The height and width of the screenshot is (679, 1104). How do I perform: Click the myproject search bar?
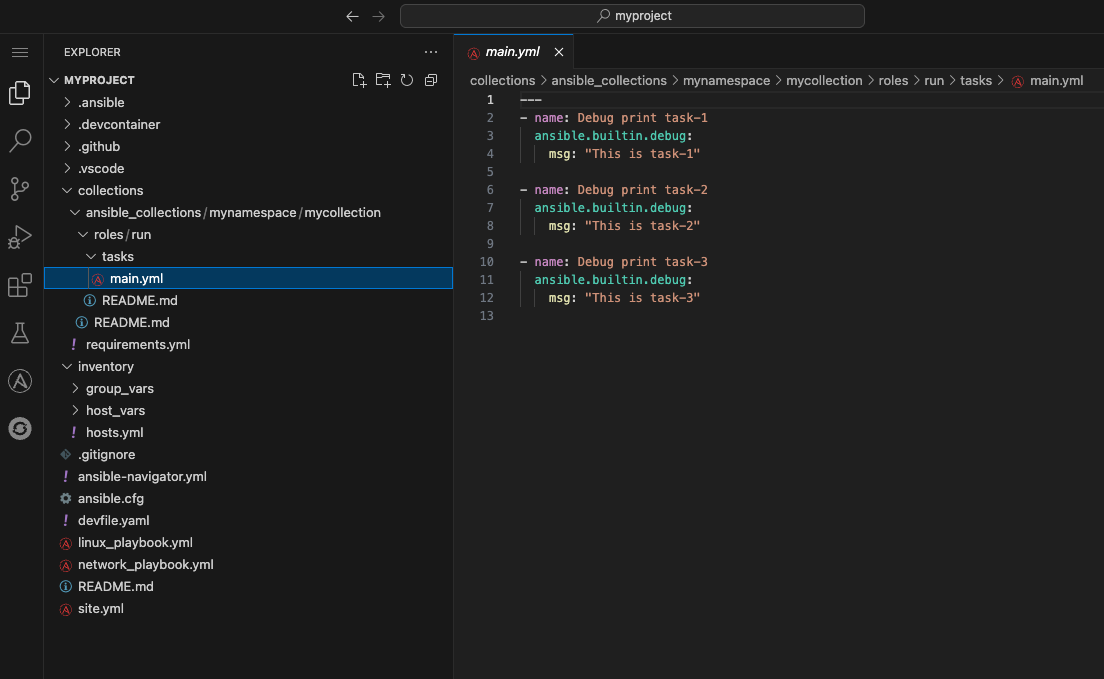point(632,16)
